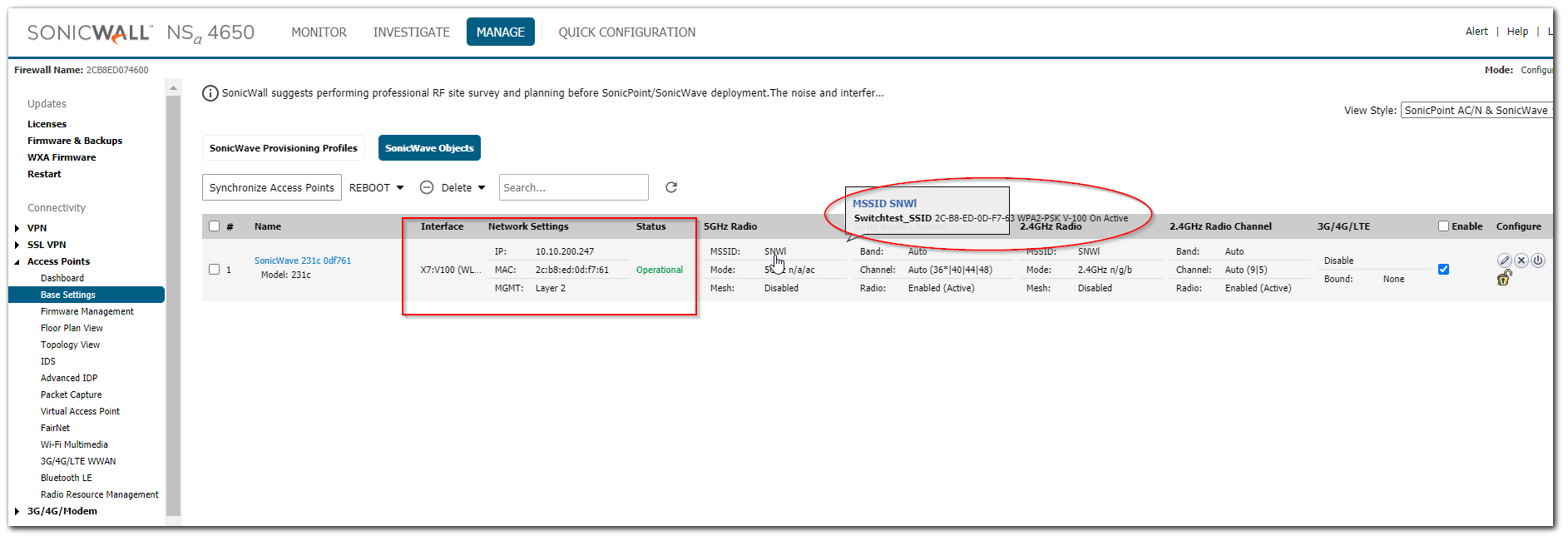Open Wi-Fi Multimedia
Viewport: 1568px width, 541px height.
coord(74,444)
